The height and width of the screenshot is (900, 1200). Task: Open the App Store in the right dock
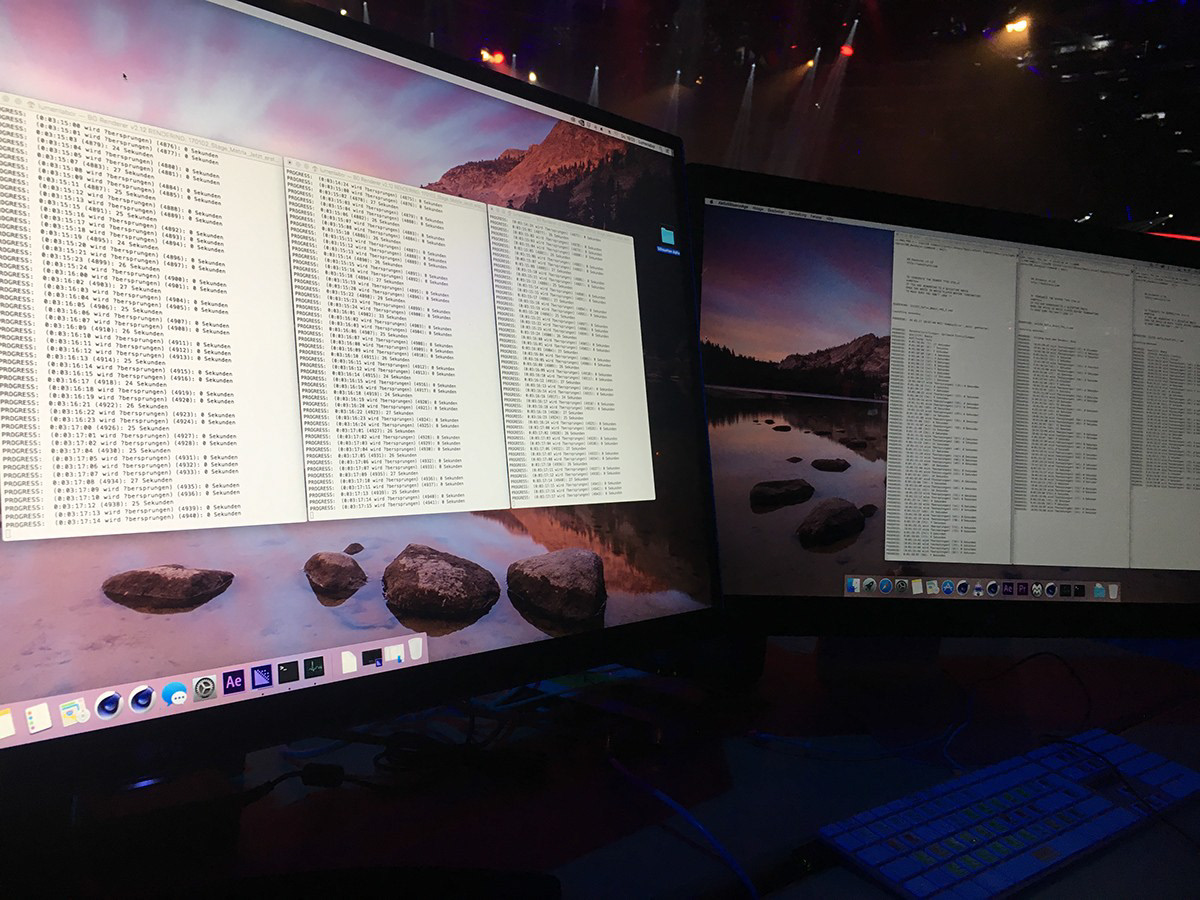[x=948, y=587]
